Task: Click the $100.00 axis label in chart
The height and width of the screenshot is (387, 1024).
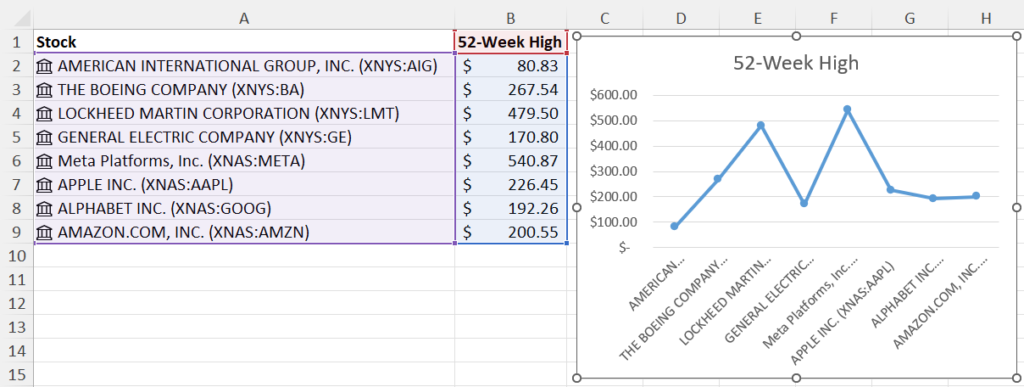Action: (613, 222)
